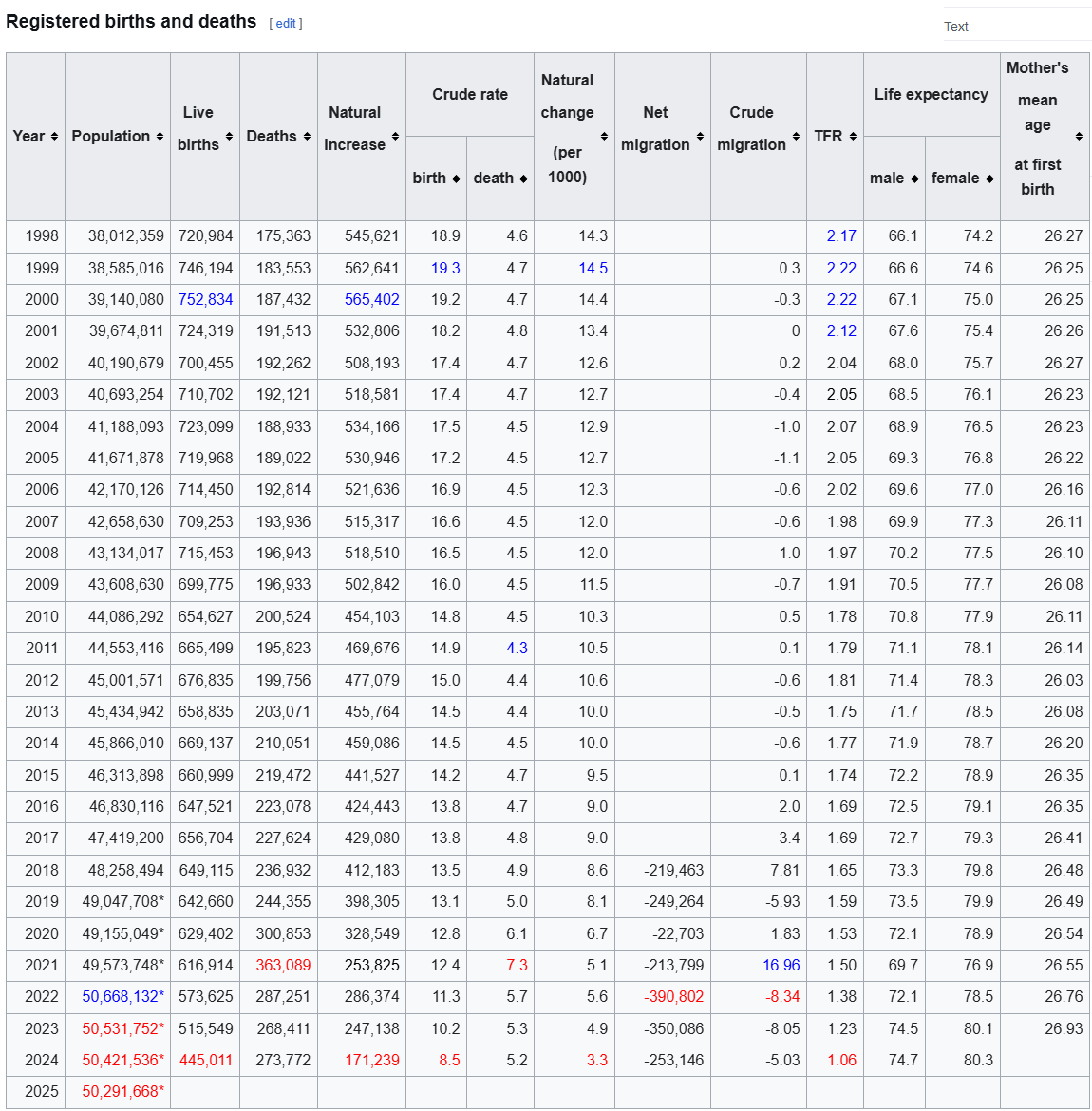Select population 47,419,200 in 2017 row
This screenshot has height=1111, width=1092.
126,838
